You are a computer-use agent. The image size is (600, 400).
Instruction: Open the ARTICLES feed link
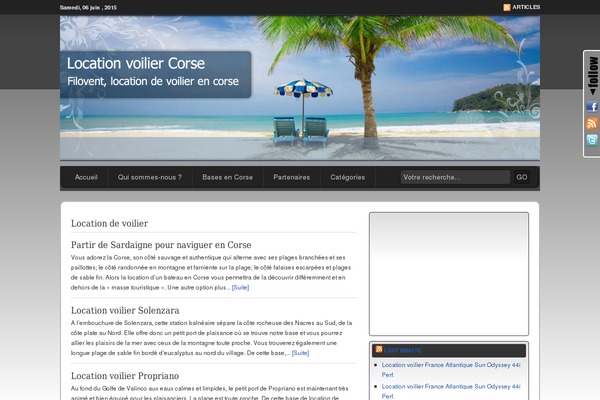coord(526,7)
